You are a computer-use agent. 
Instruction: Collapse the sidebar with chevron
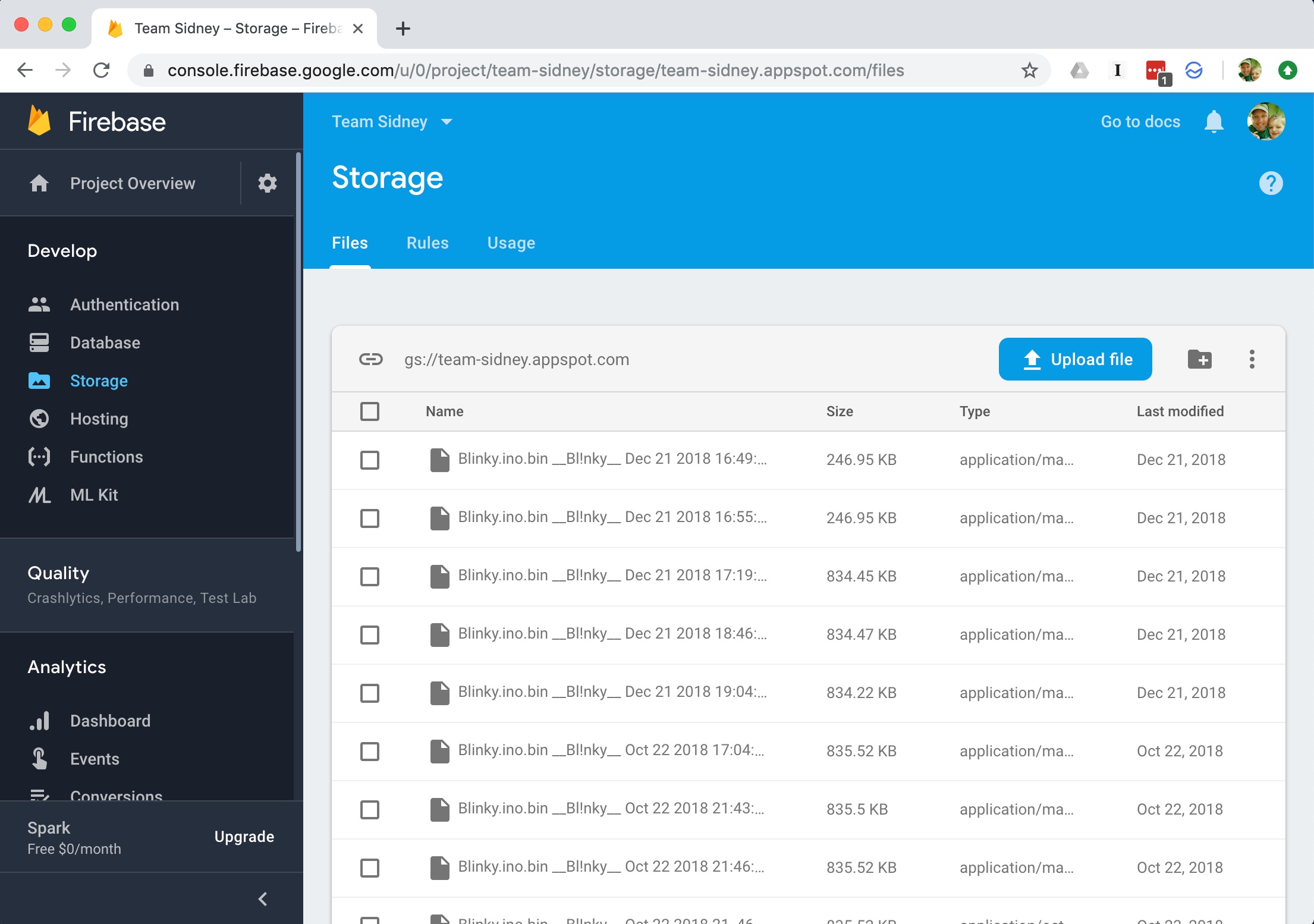(263, 898)
